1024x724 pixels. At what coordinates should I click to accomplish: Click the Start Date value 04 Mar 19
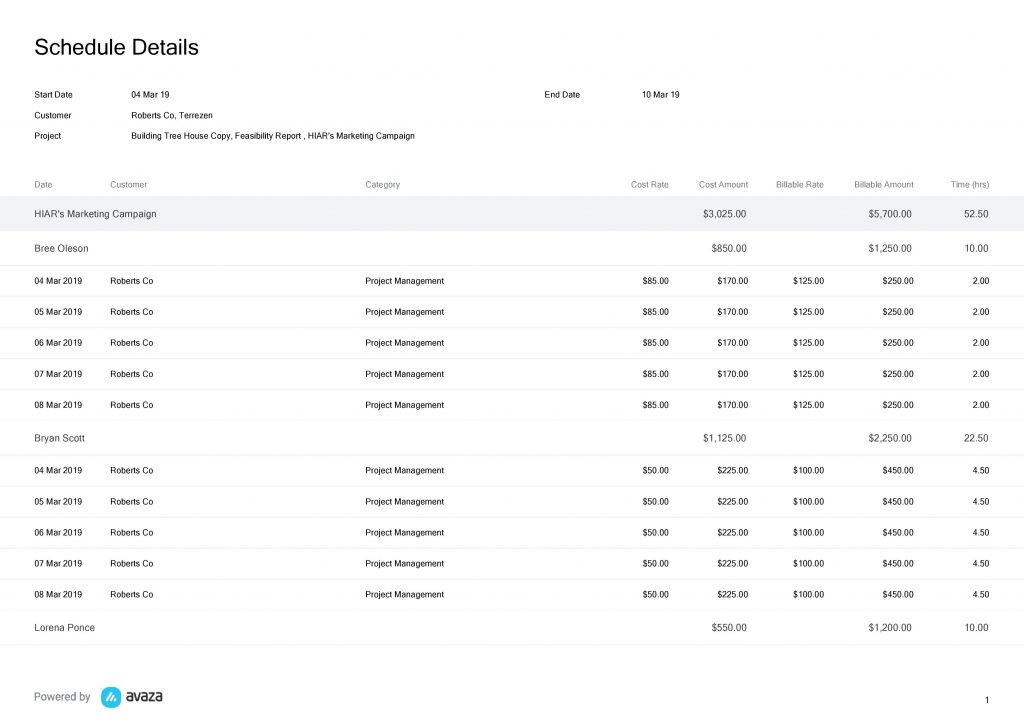click(x=150, y=94)
